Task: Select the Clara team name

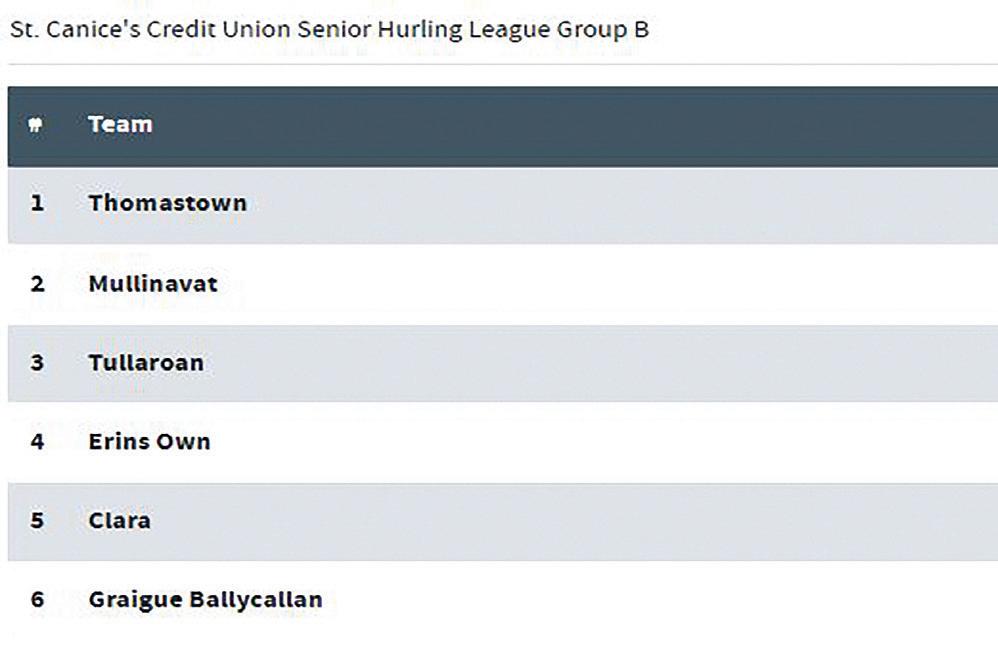Action: click(x=120, y=521)
